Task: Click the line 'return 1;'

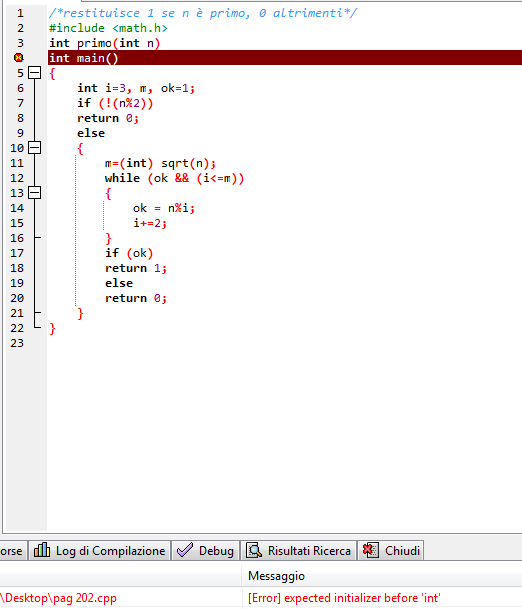Action: tap(136, 268)
